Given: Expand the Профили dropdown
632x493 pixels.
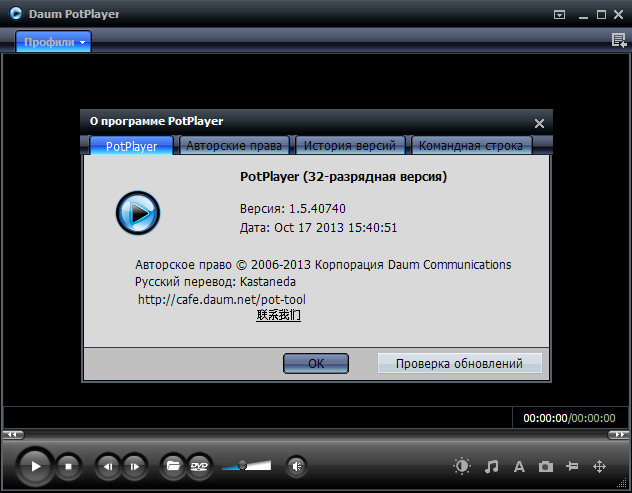Looking at the screenshot, I should [x=53, y=41].
